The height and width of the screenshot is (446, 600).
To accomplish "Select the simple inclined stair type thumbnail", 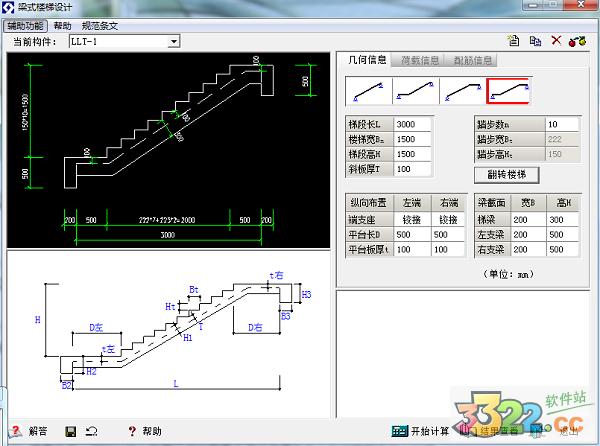I will [369, 91].
